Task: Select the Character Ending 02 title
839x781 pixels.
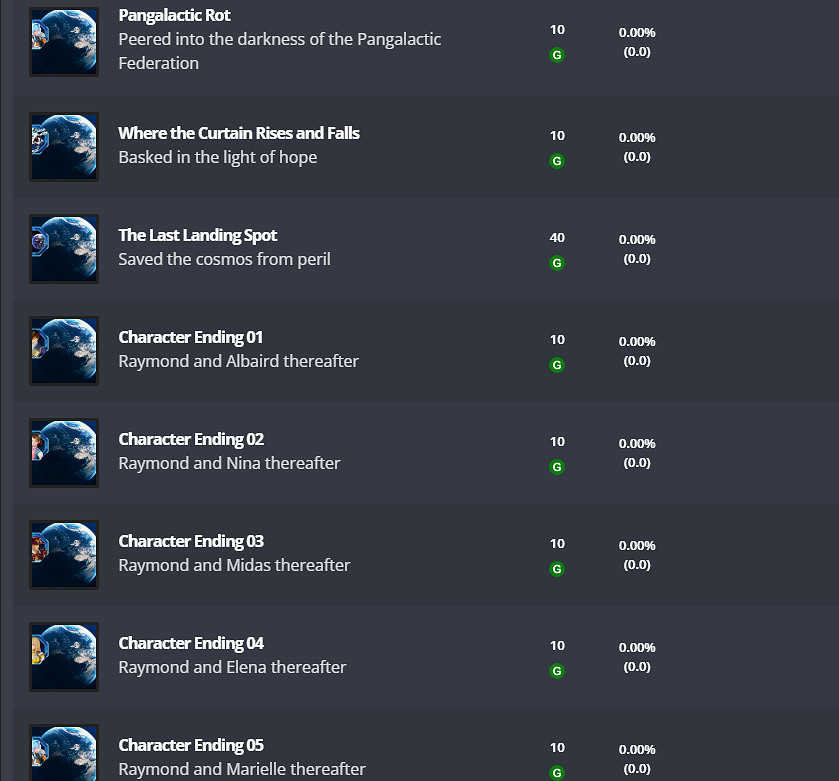Action: coord(191,439)
